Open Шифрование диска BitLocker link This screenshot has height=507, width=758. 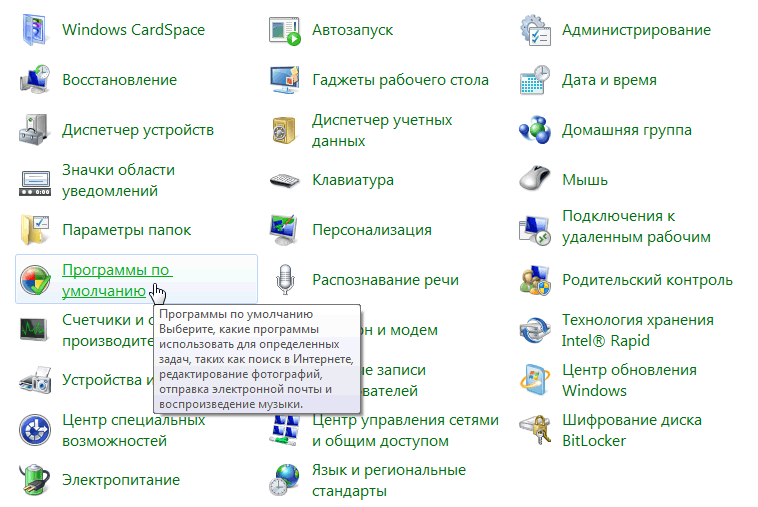pyautogui.click(x=631, y=430)
